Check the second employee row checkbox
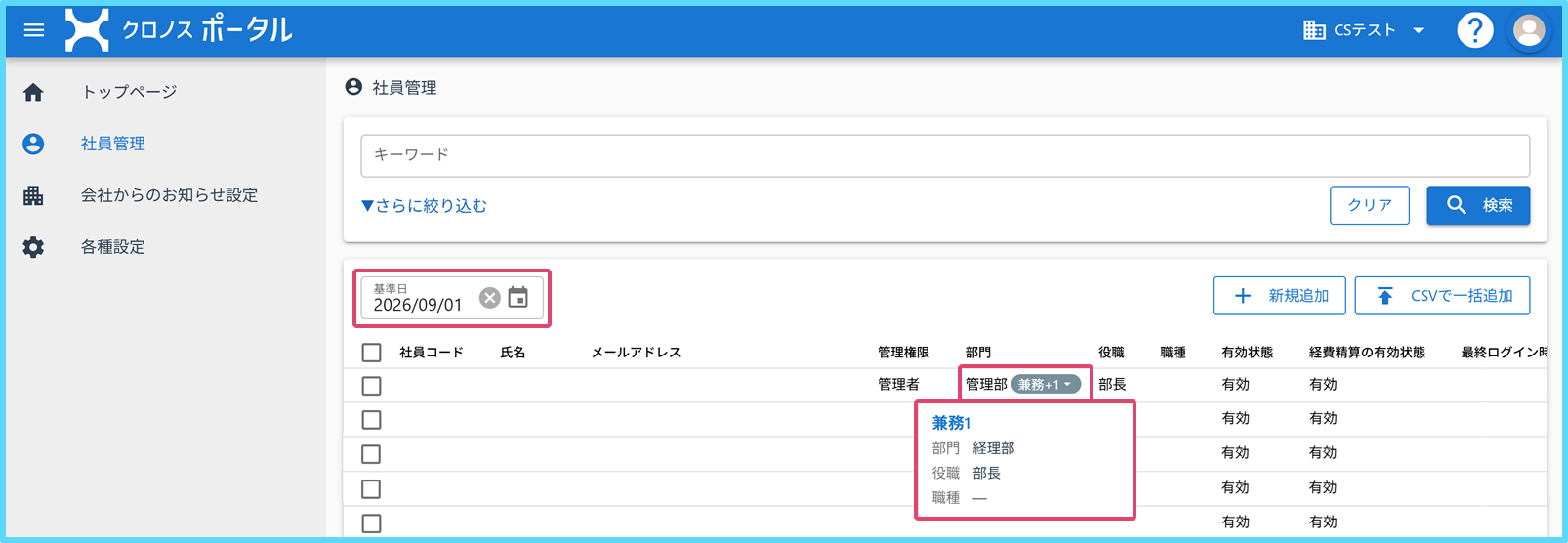This screenshot has height=543, width=1568. (x=371, y=420)
